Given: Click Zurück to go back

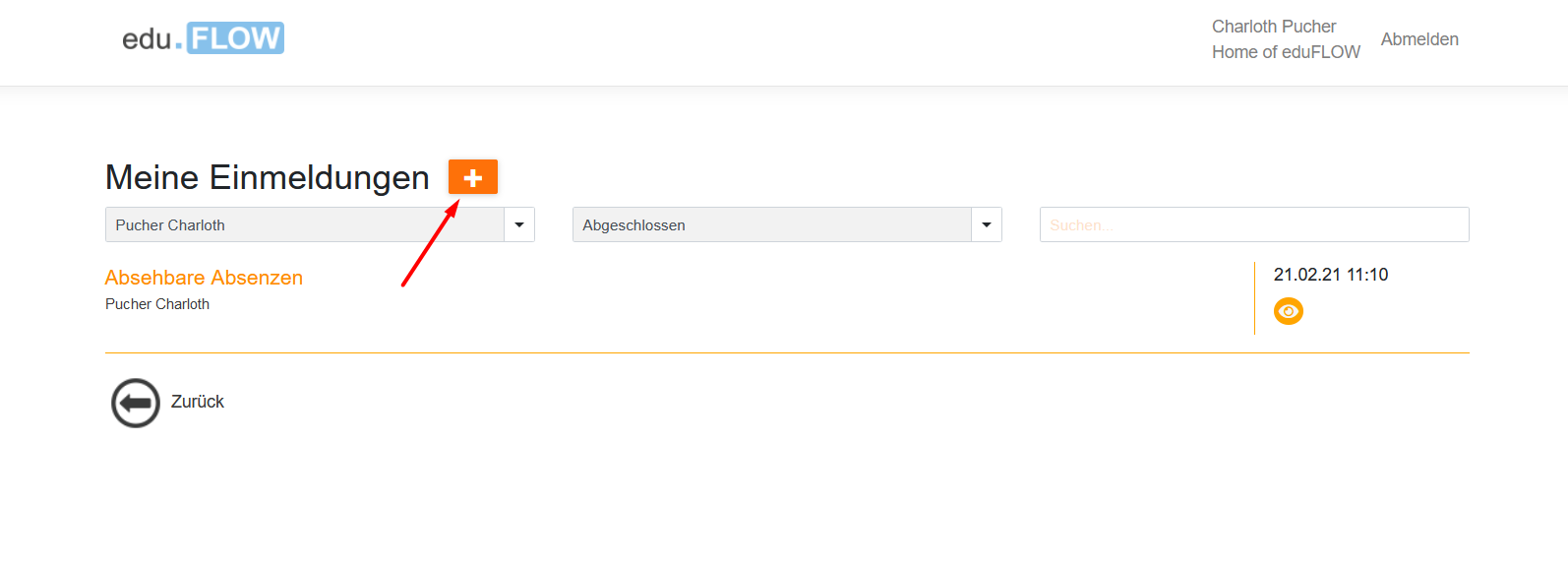Looking at the screenshot, I should (x=196, y=402).
